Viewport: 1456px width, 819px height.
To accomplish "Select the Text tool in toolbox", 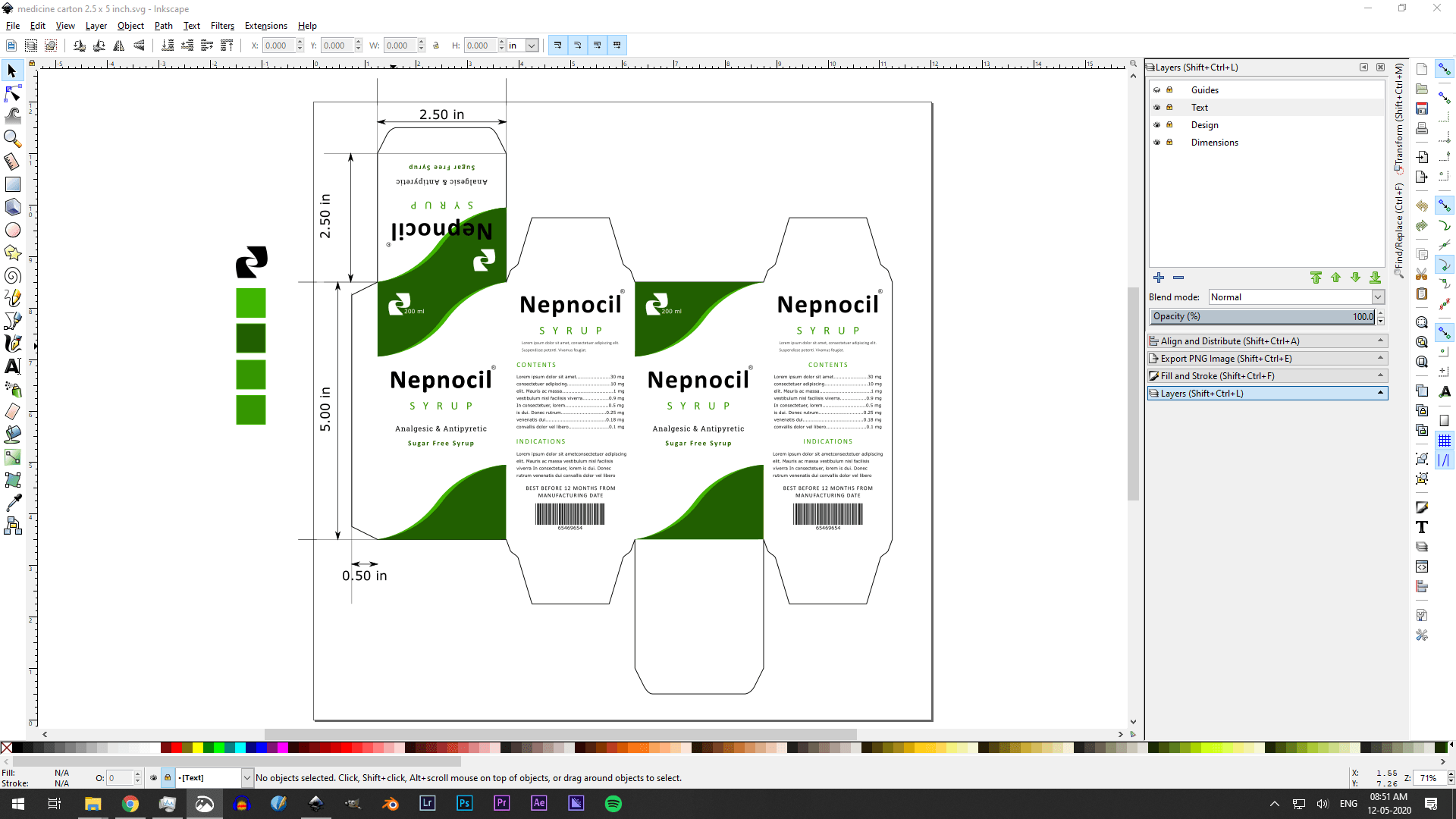I will tap(13, 366).
